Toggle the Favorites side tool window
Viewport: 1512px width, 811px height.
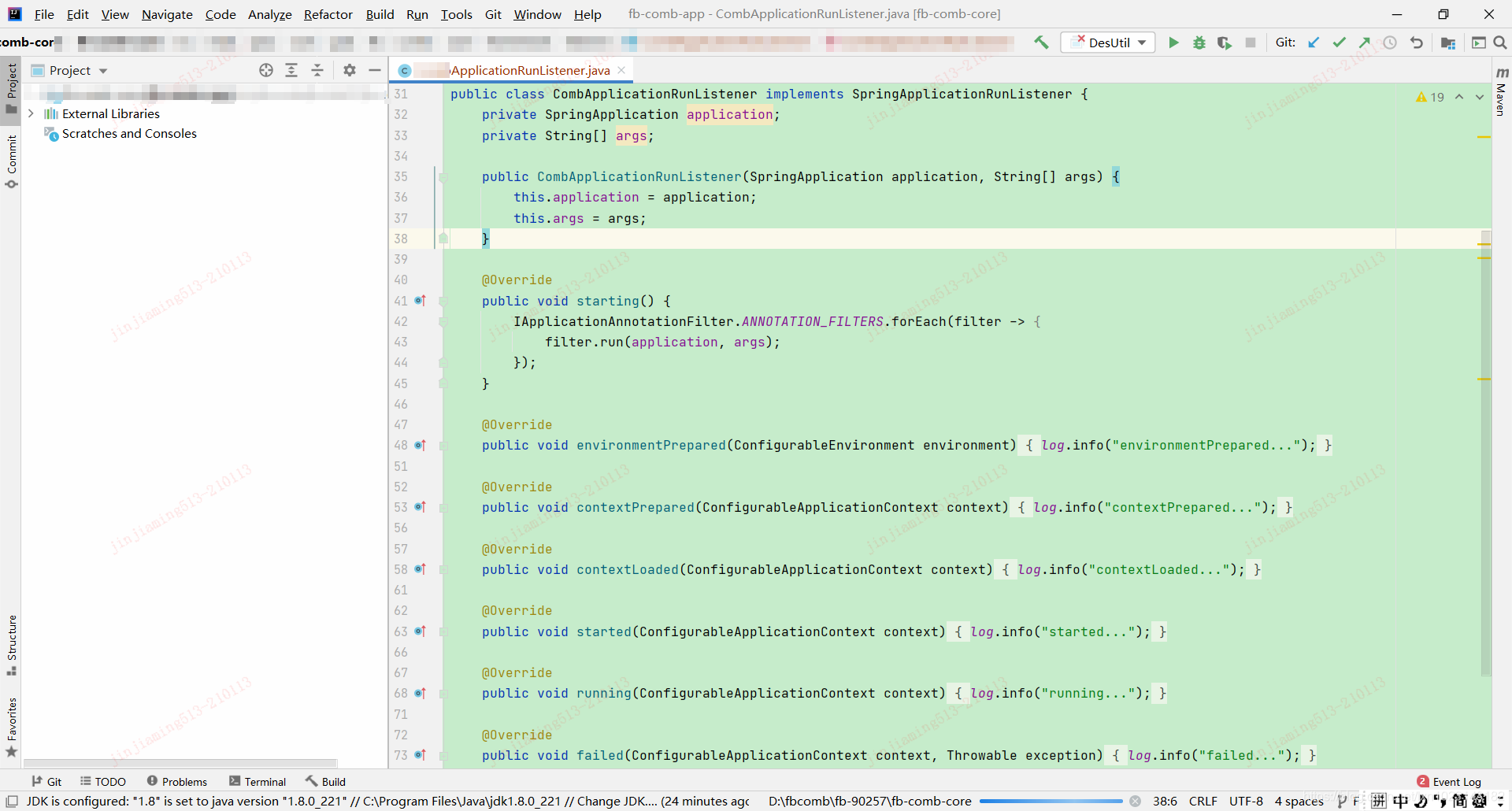pos(11,727)
